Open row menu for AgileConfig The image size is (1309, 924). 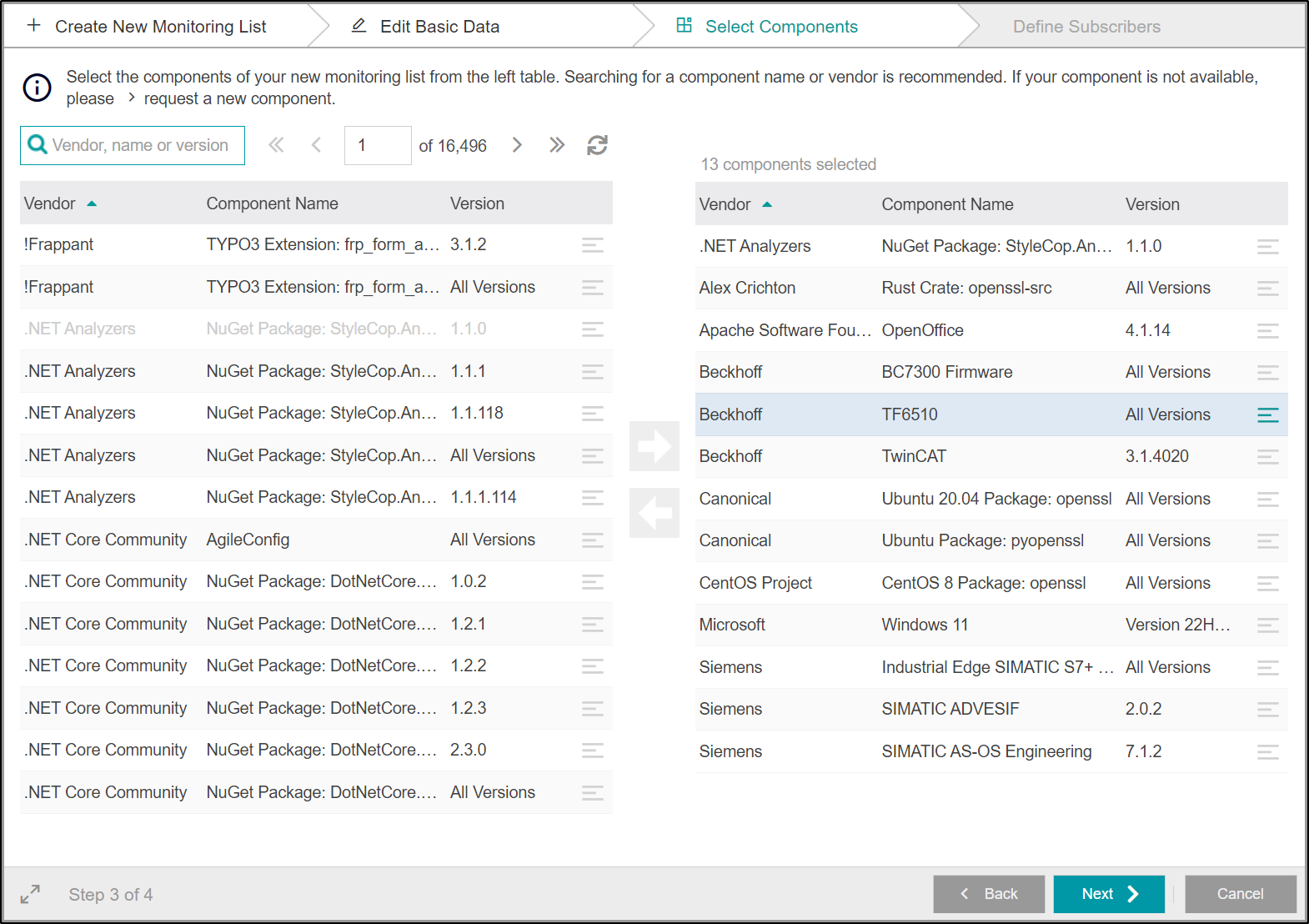tap(593, 540)
